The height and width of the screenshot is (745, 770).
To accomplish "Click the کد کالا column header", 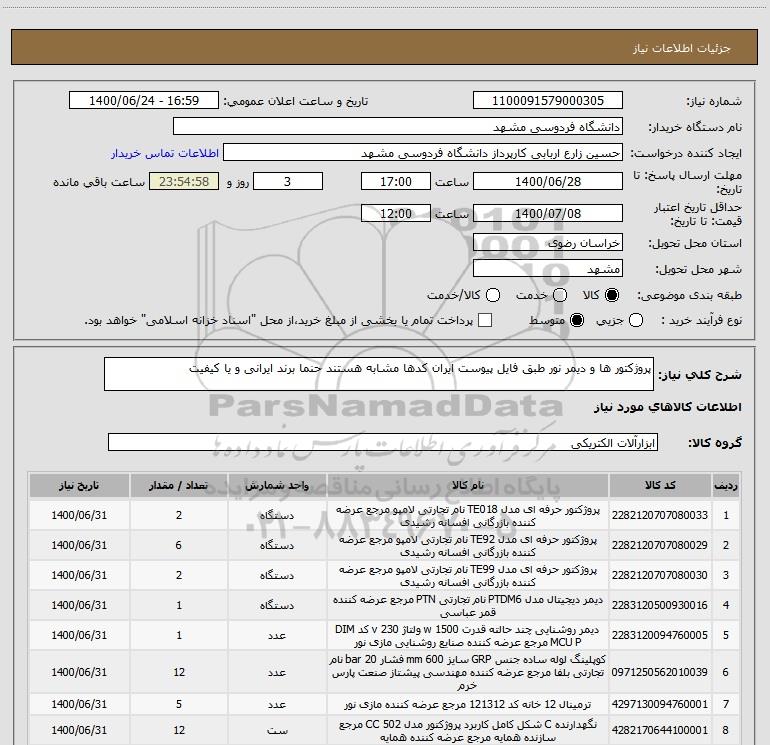I will 660,486.
